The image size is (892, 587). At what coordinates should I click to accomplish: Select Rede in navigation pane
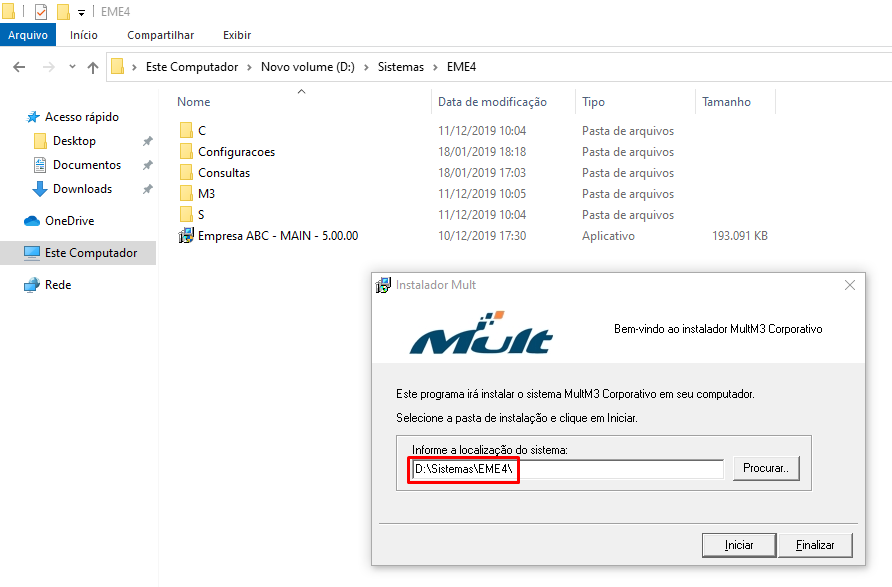click(x=58, y=285)
